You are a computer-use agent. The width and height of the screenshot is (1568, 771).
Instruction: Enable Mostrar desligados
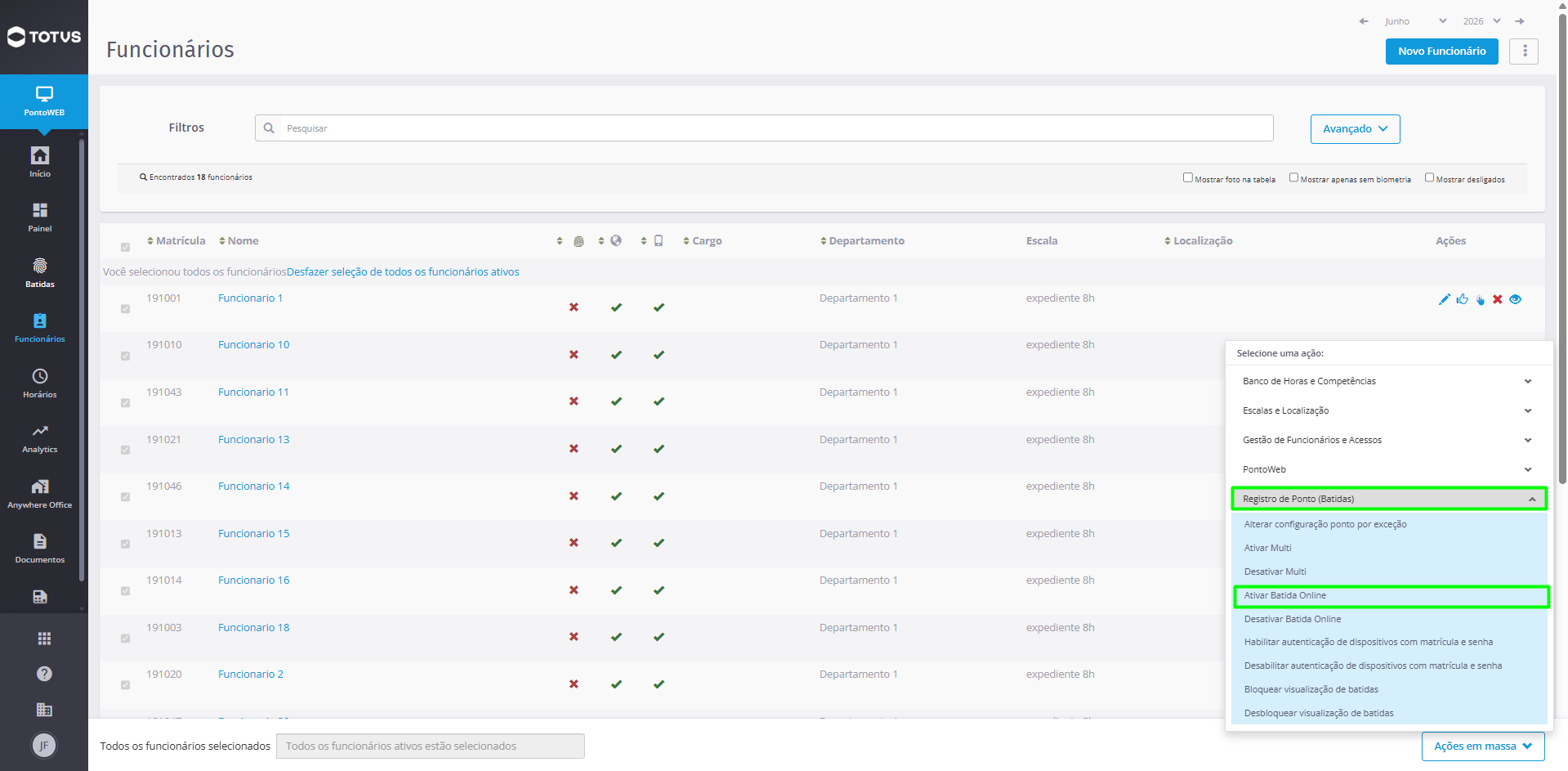click(x=1429, y=177)
